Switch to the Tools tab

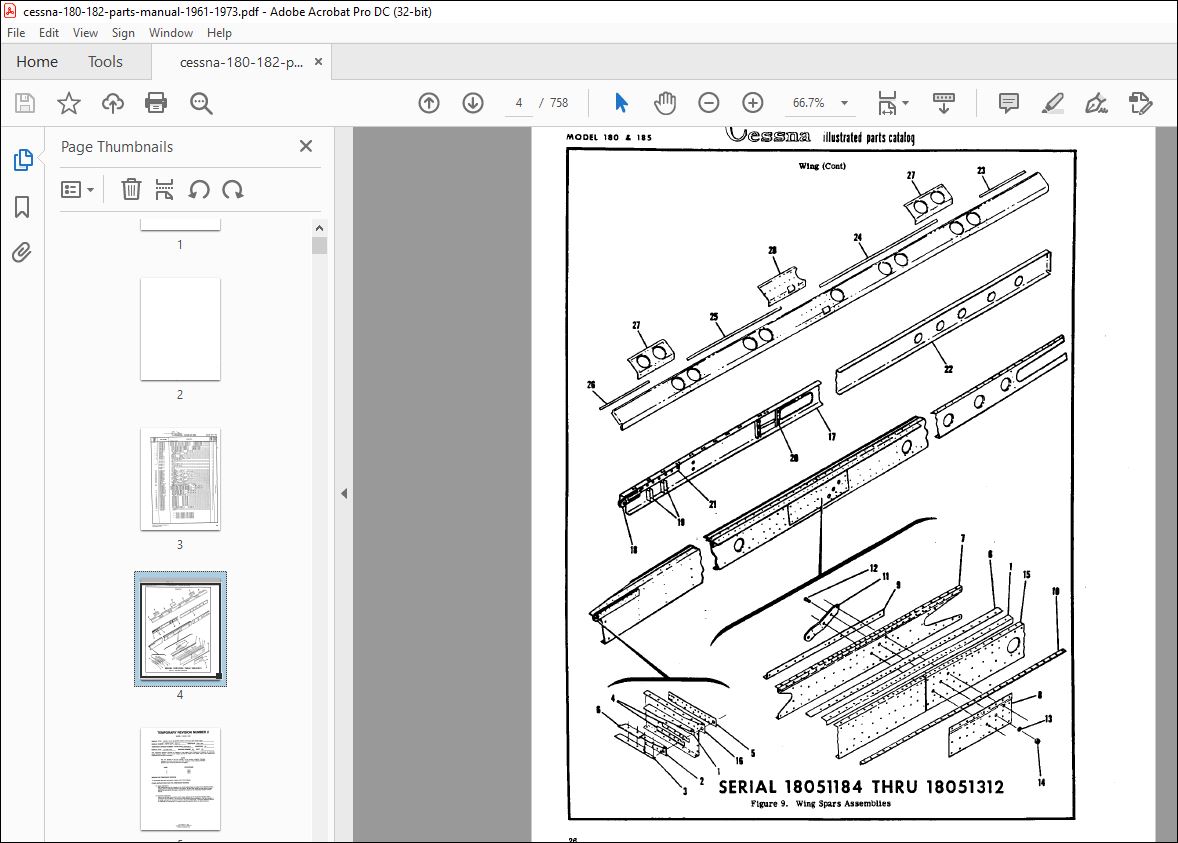[x=105, y=62]
